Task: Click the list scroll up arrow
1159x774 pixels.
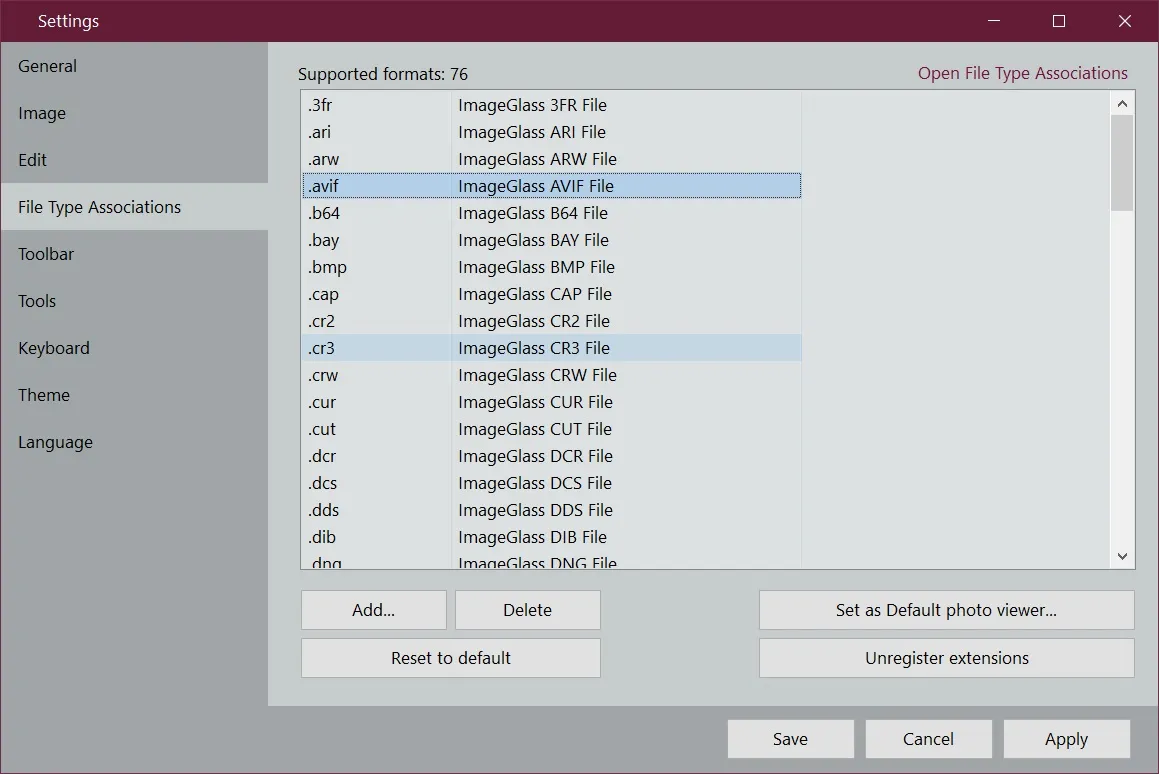Action: (x=1122, y=103)
